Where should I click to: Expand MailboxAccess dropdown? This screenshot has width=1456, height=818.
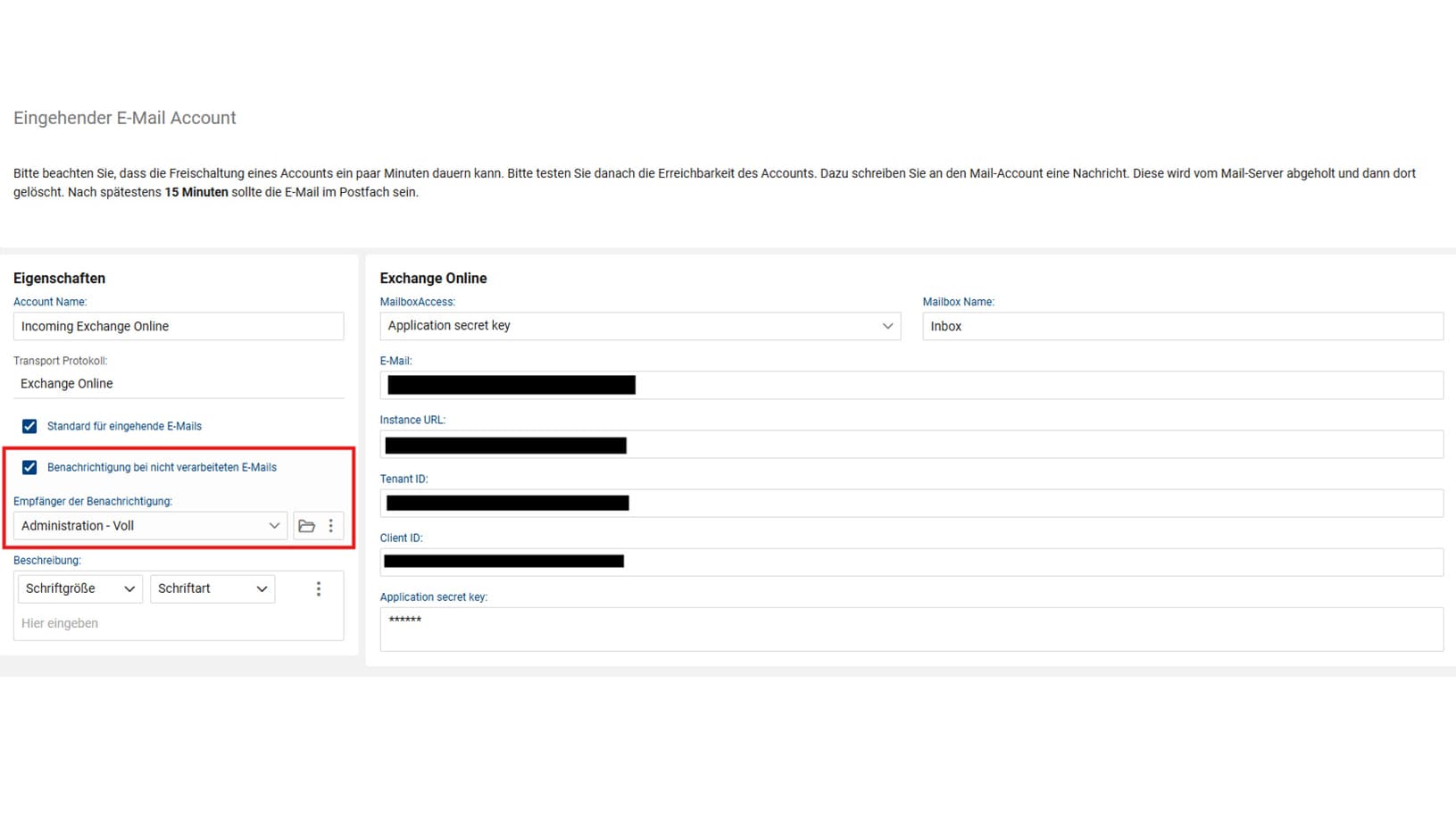[x=640, y=326]
